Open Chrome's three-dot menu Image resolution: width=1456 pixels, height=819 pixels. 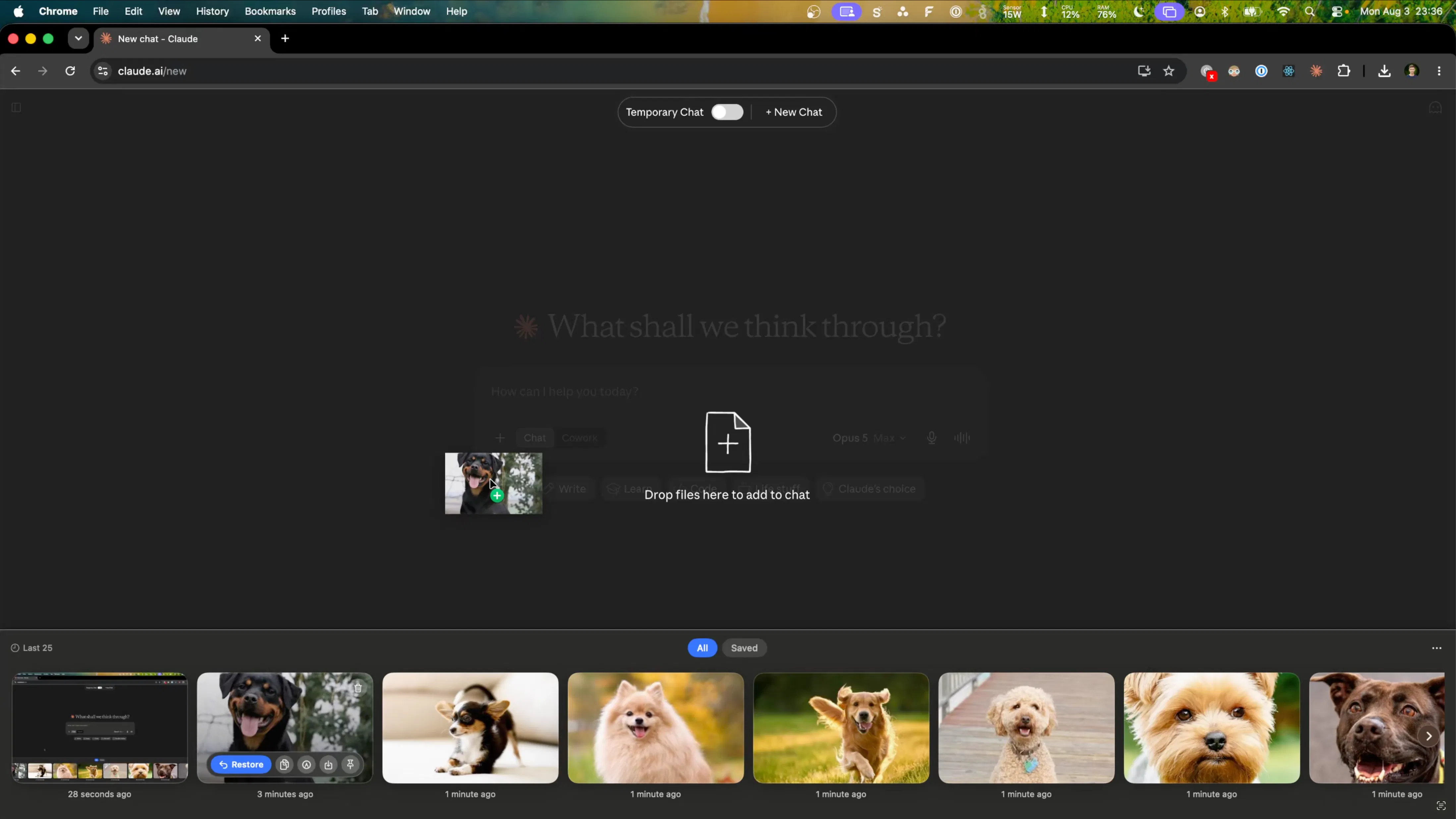click(1439, 71)
